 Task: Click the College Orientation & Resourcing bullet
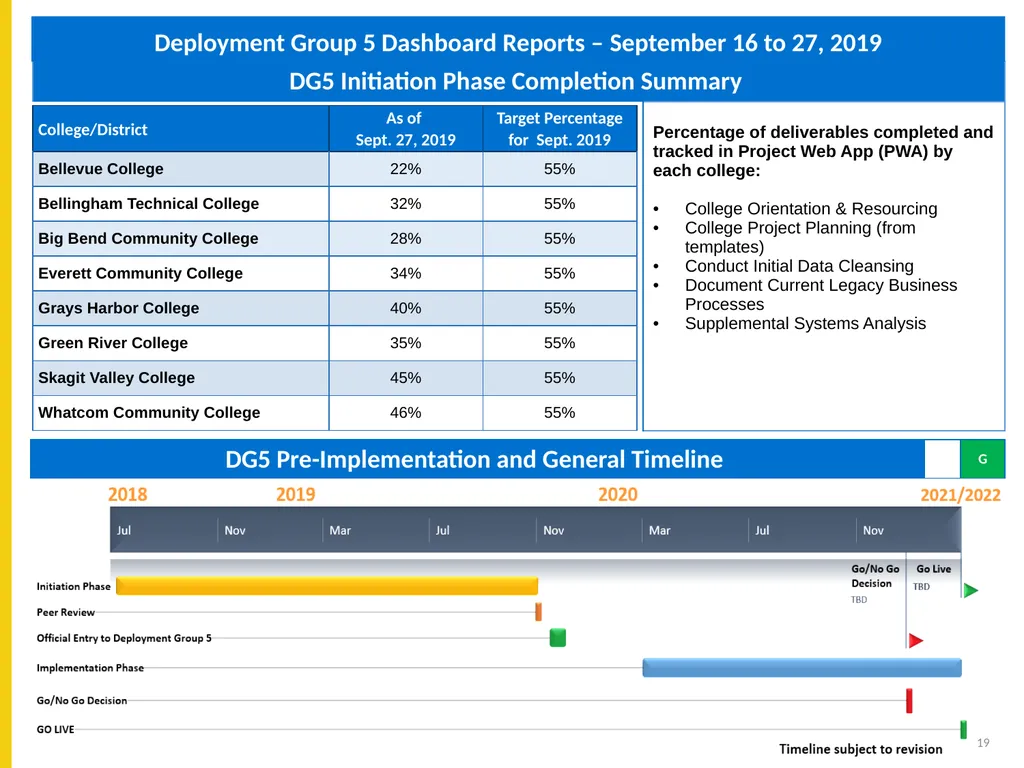coord(811,208)
